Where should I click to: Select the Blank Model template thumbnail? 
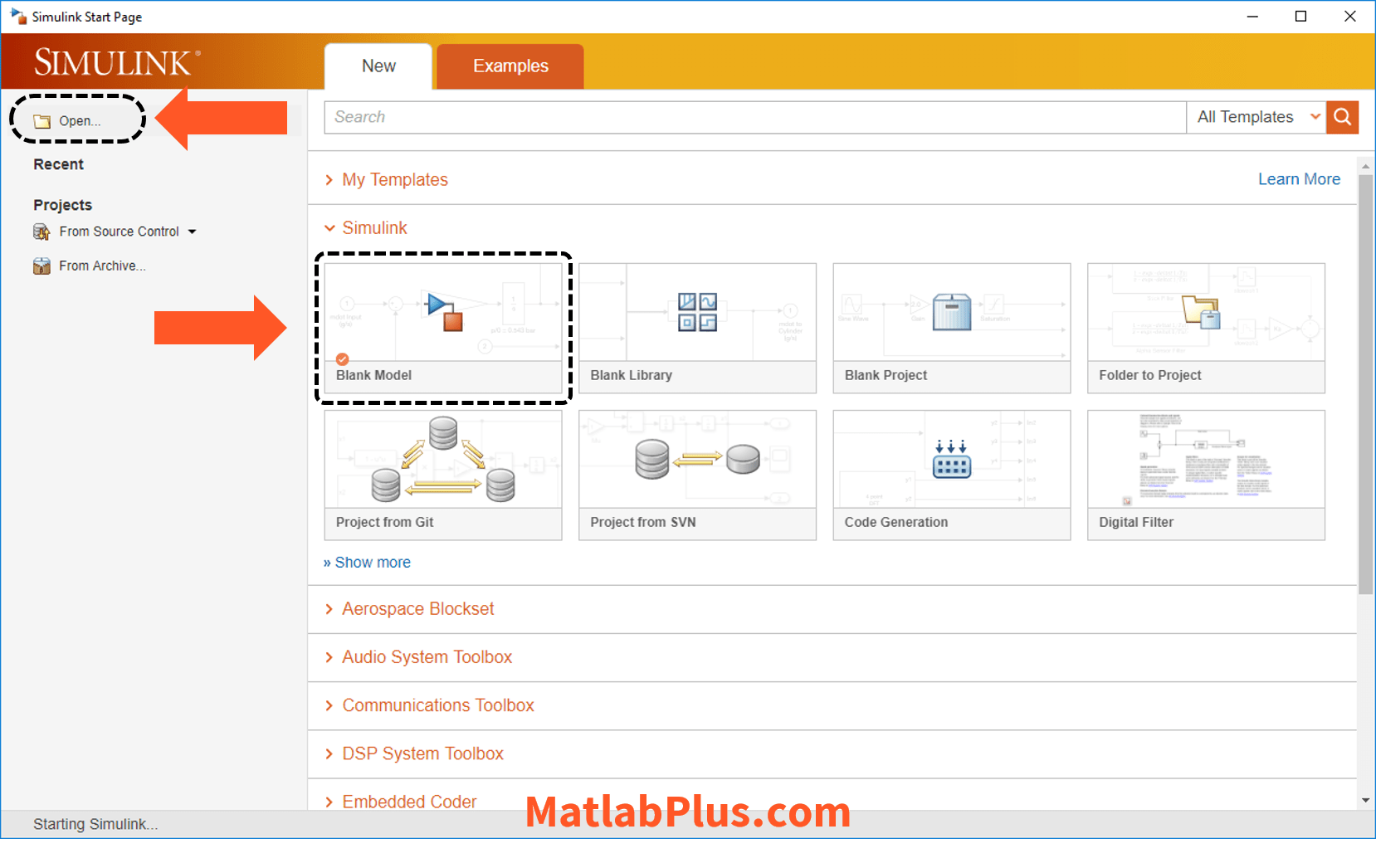point(443,313)
